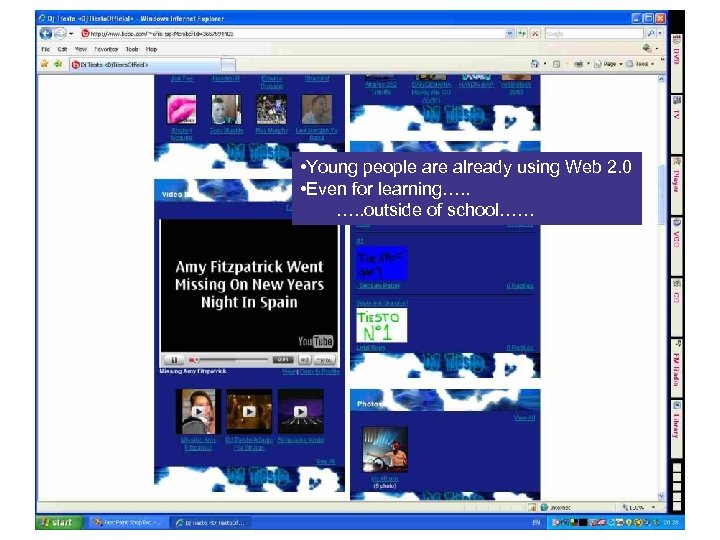Click See All under video thumbnails
The width and height of the screenshot is (720, 540).
[326, 461]
